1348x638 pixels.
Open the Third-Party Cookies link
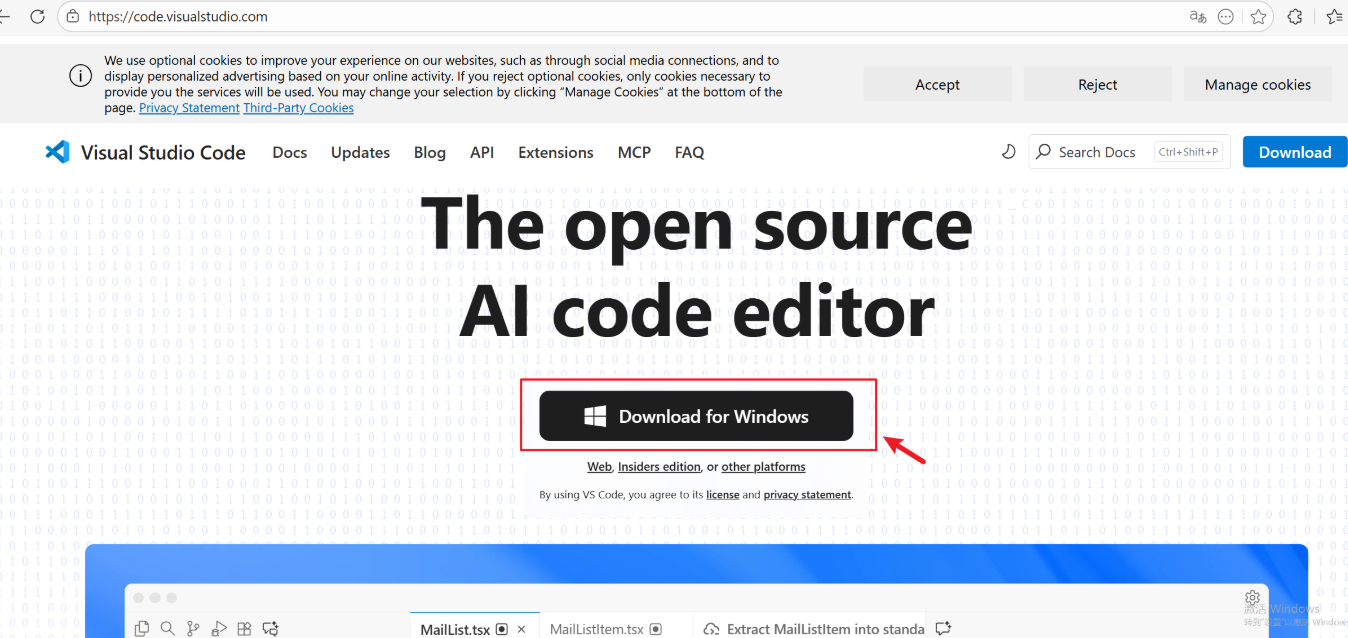click(298, 108)
